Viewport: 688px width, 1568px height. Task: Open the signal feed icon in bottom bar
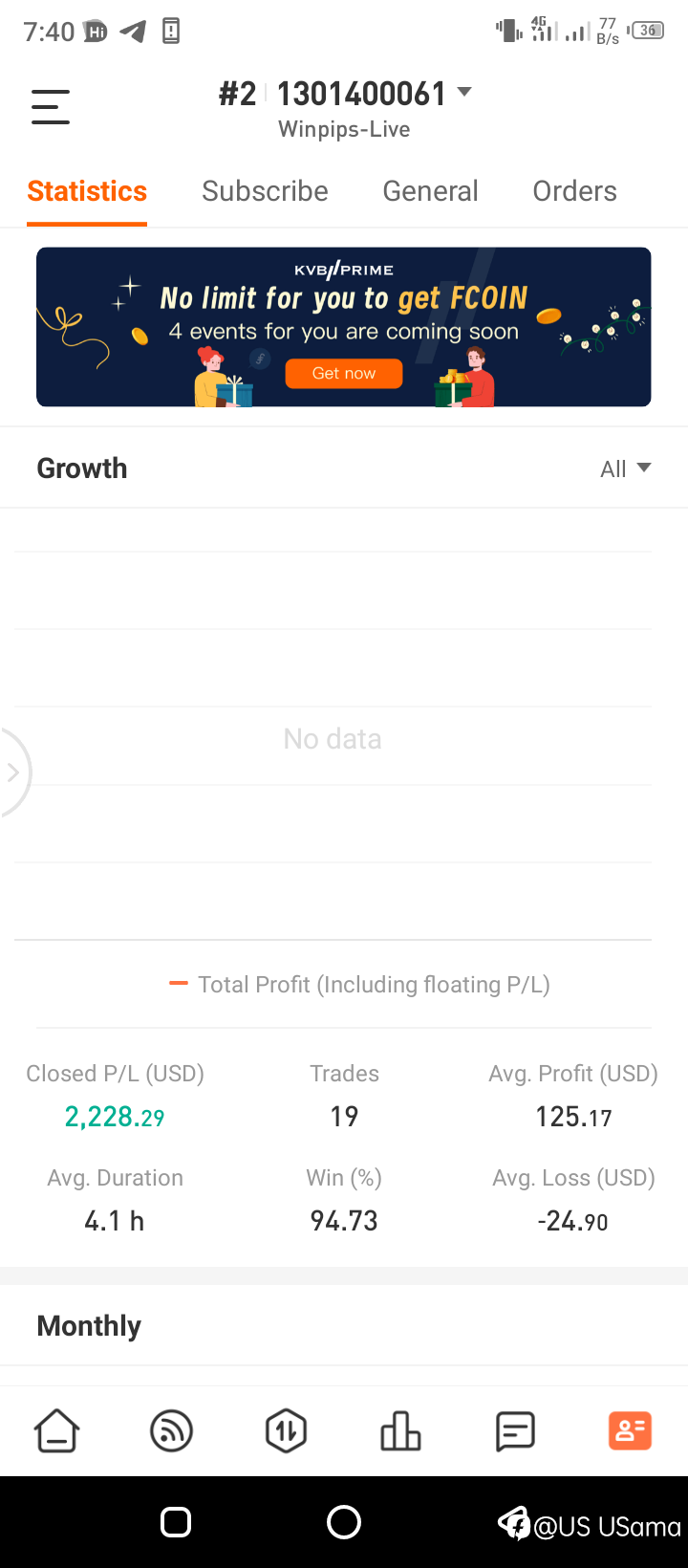172,1431
